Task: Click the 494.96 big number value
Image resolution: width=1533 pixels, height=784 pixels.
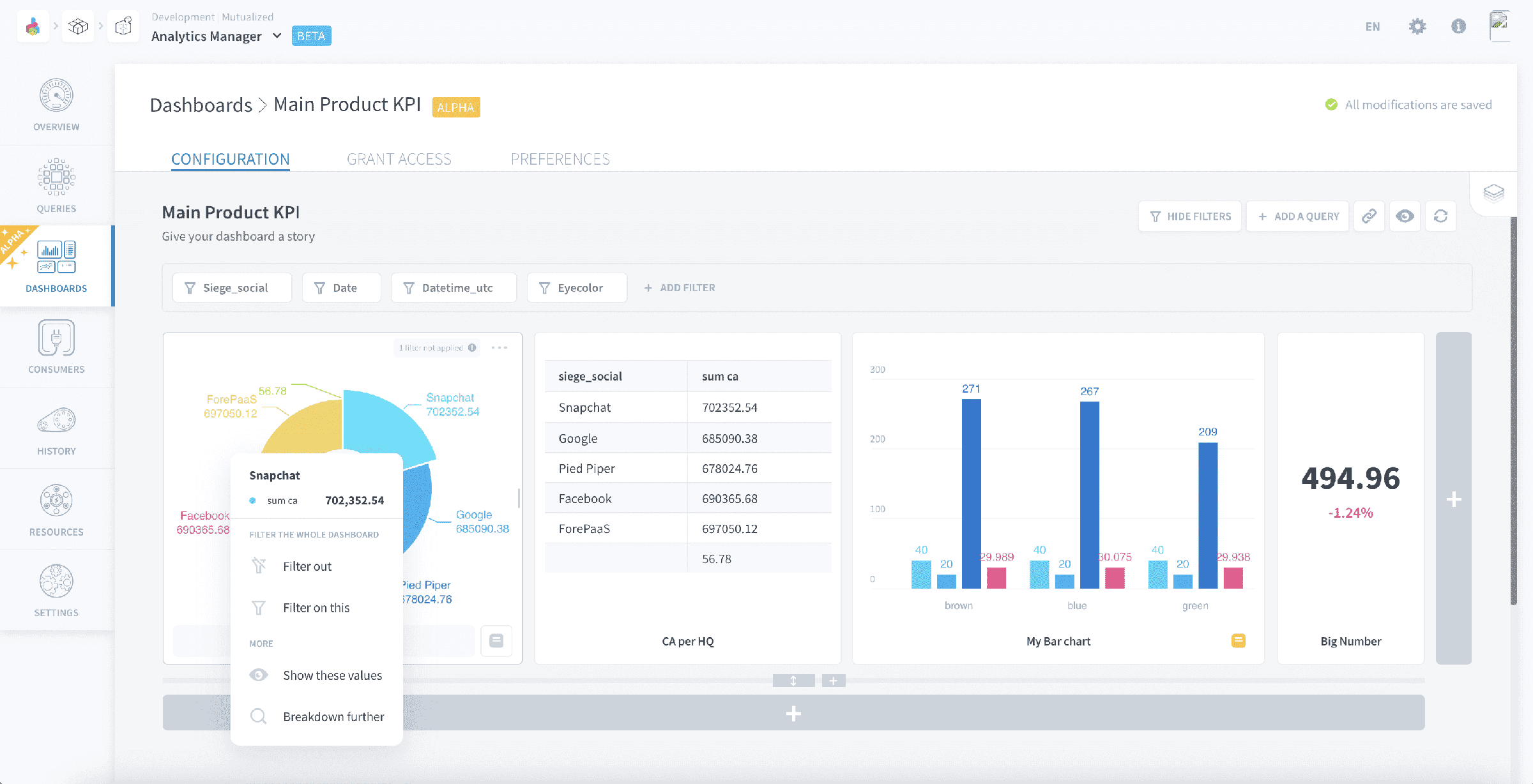Action: pyautogui.click(x=1350, y=478)
